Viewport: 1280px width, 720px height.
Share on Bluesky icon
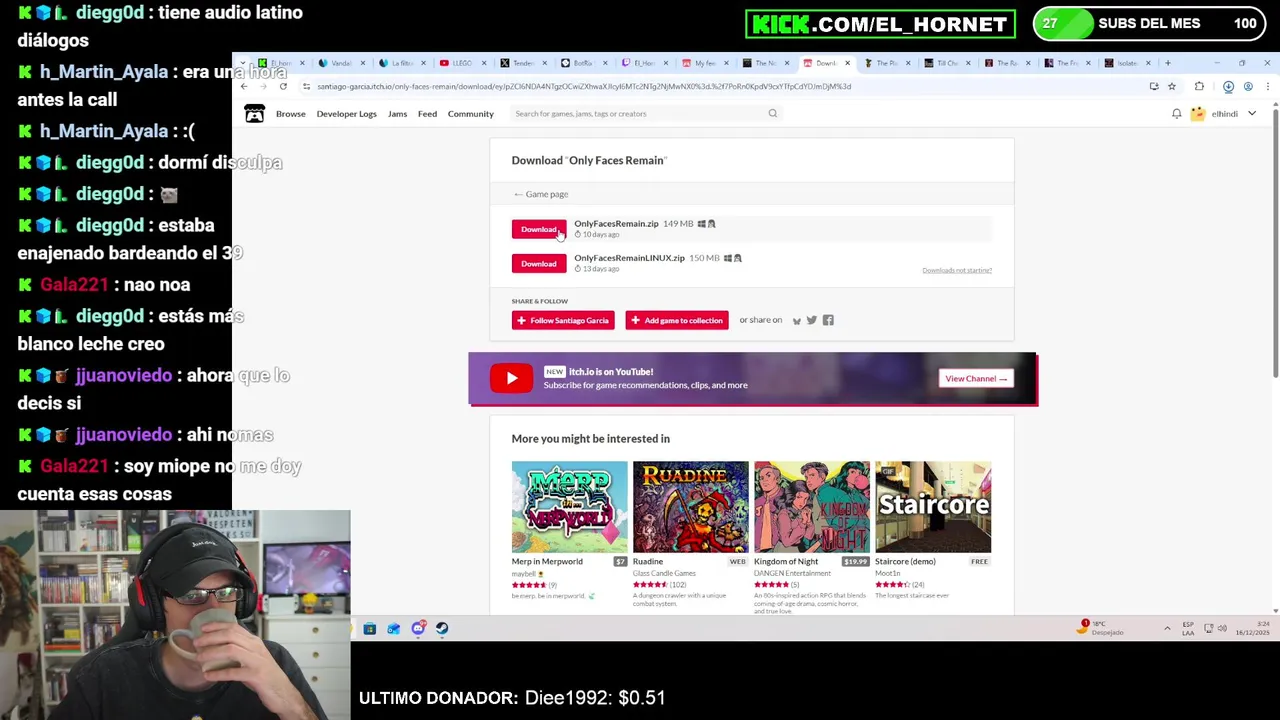(x=797, y=321)
